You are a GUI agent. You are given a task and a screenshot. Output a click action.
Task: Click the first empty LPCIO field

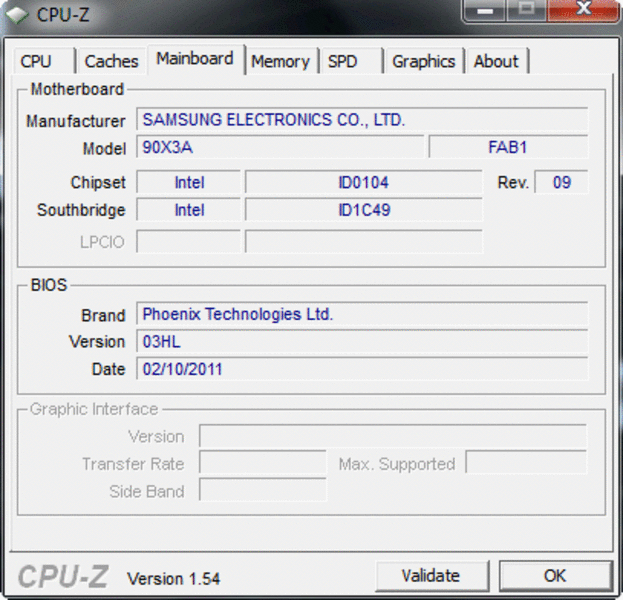tap(189, 242)
